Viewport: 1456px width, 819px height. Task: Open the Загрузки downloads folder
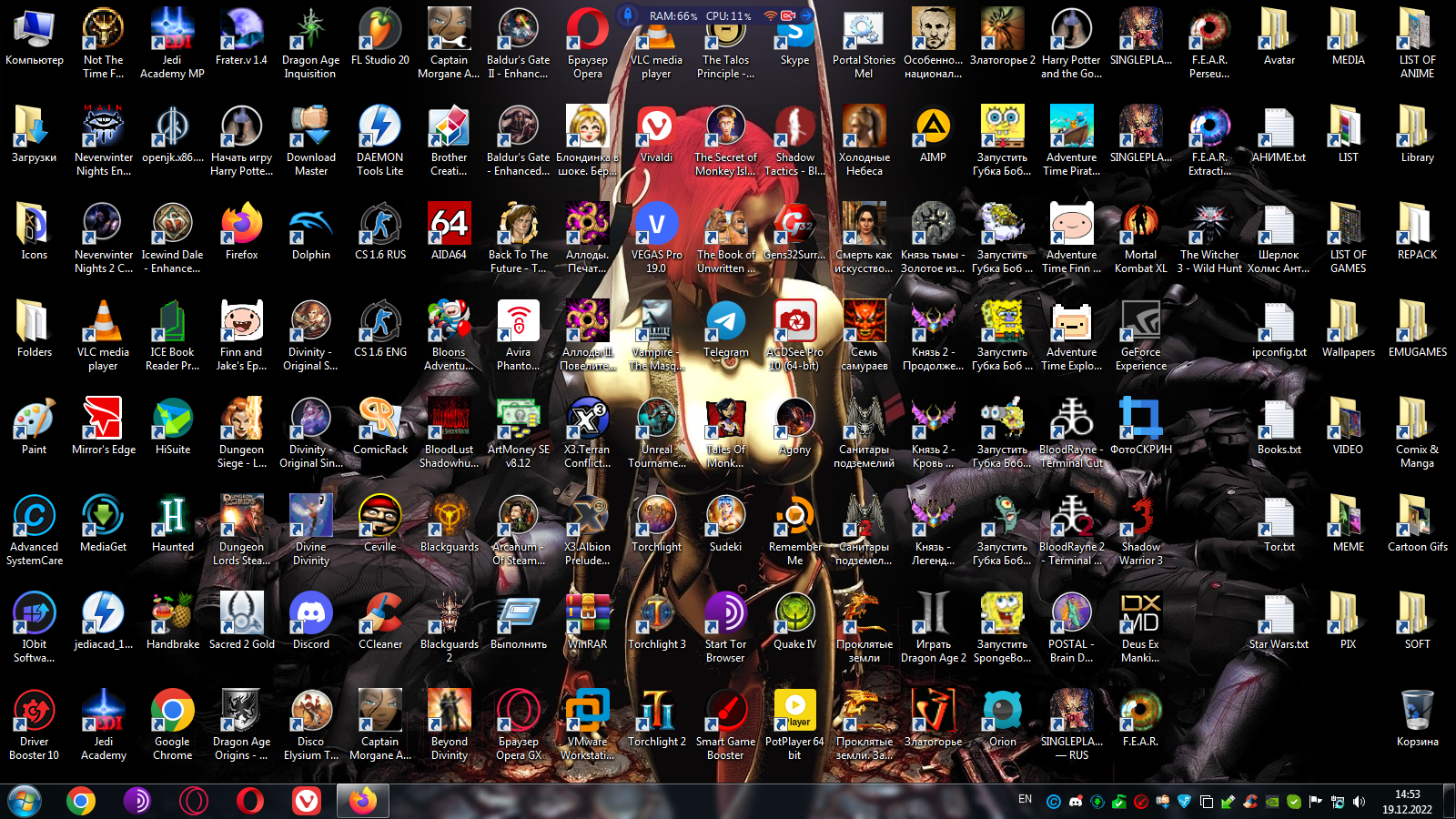click(x=34, y=134)
